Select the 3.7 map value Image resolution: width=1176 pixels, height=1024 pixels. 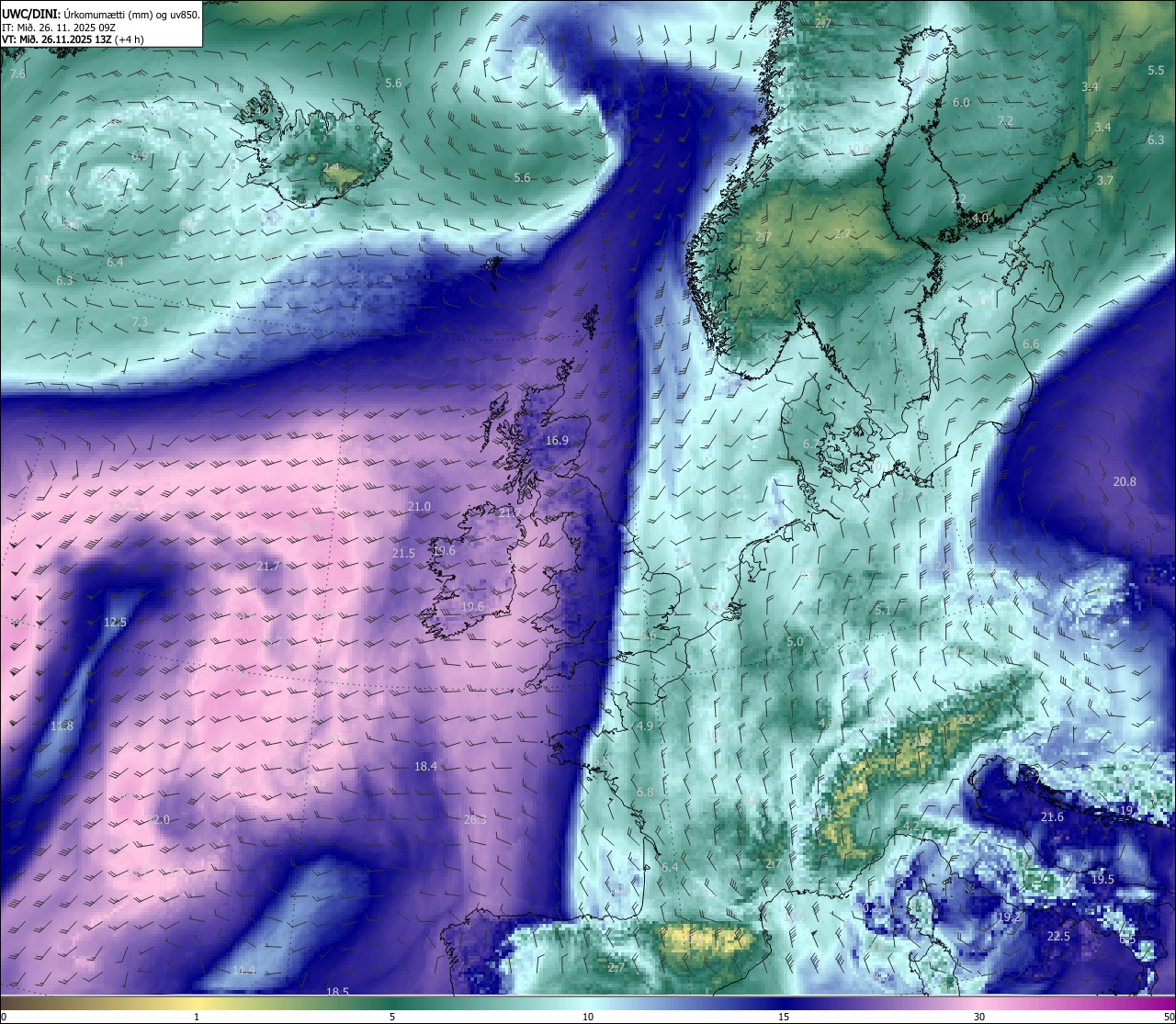pyautogui.click(x=1104, y=181)
